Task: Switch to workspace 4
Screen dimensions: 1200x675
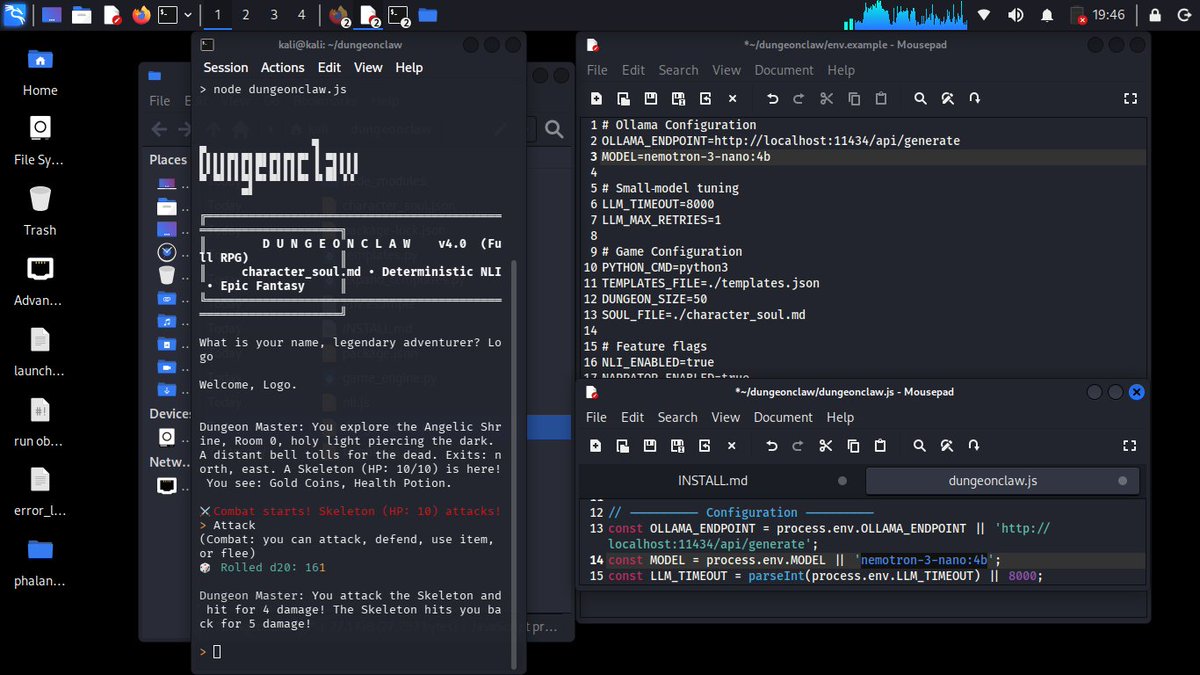Action: 301,15
